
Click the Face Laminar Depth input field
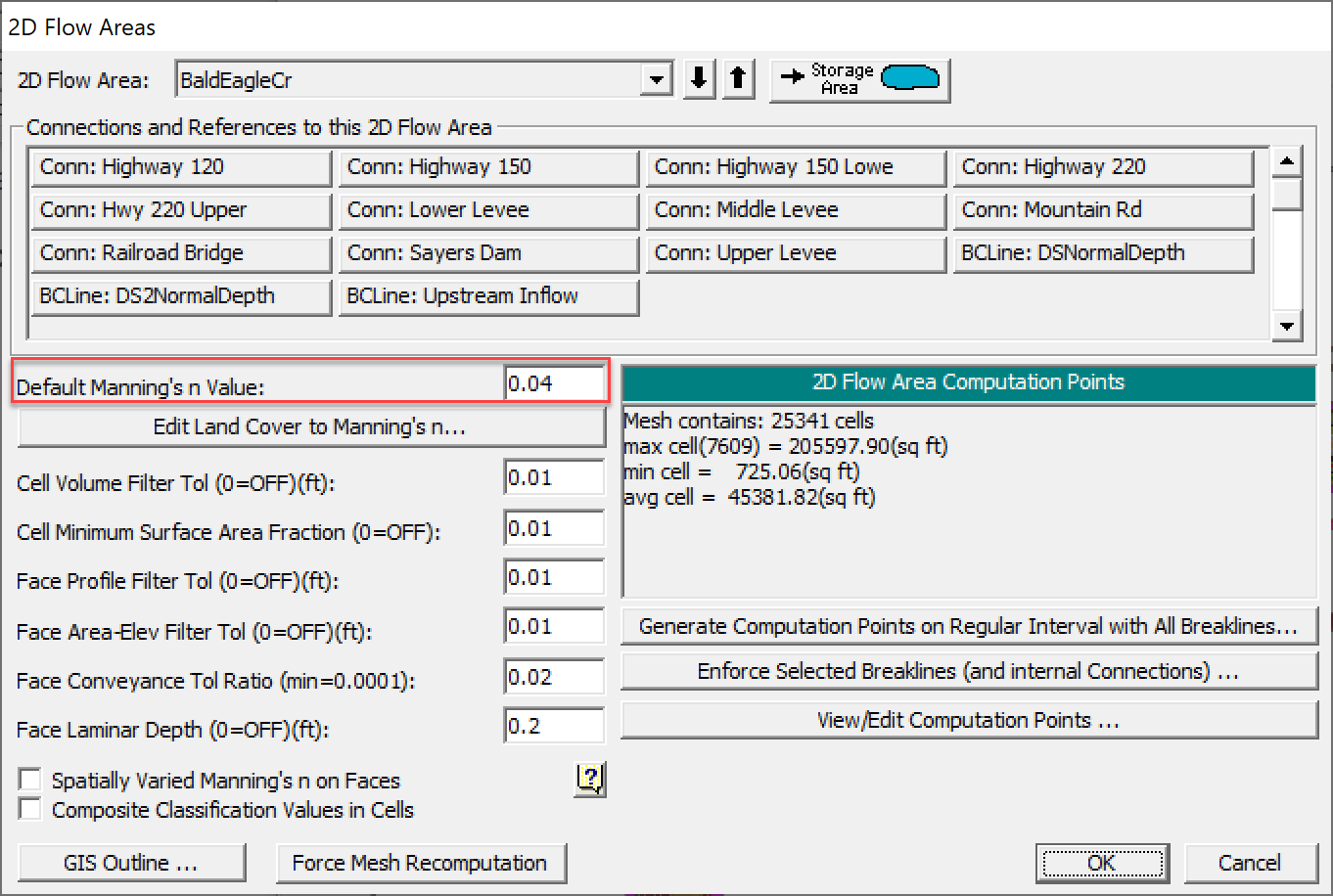coord(554,727)
